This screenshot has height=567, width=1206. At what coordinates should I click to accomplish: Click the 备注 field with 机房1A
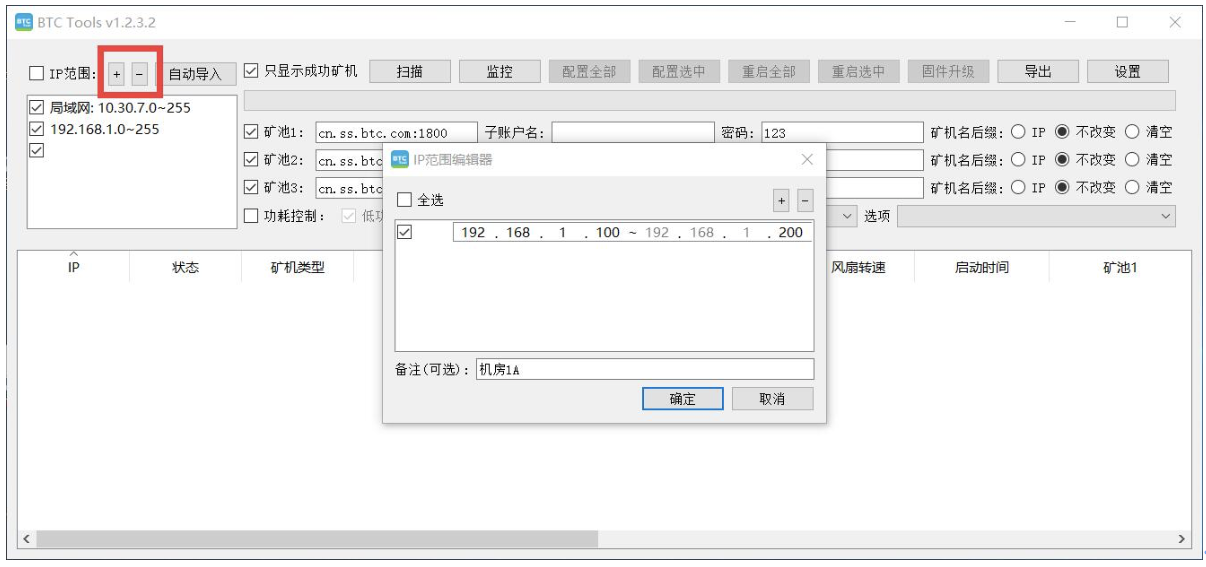tap(644, 369)
